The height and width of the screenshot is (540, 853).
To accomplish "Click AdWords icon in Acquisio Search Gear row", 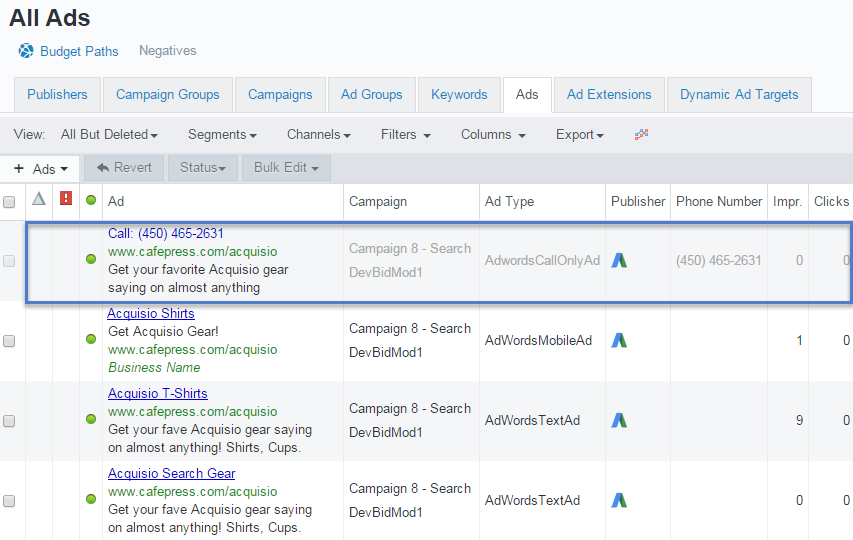I will click(619, 500).
